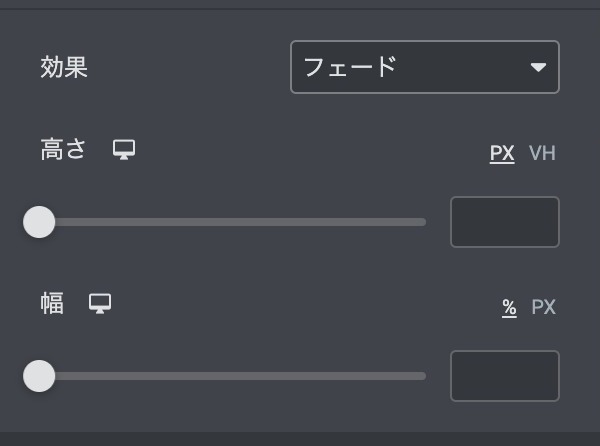Image resolution: width=600 pixels, height=446 pixels.
Task: Click the middle of the 幅 slider track
Action: click(x=232, y=376)
